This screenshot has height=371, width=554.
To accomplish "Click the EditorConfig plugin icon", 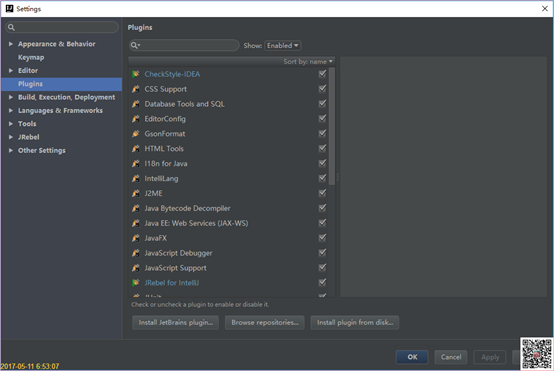I will click(x=136, y=119).
